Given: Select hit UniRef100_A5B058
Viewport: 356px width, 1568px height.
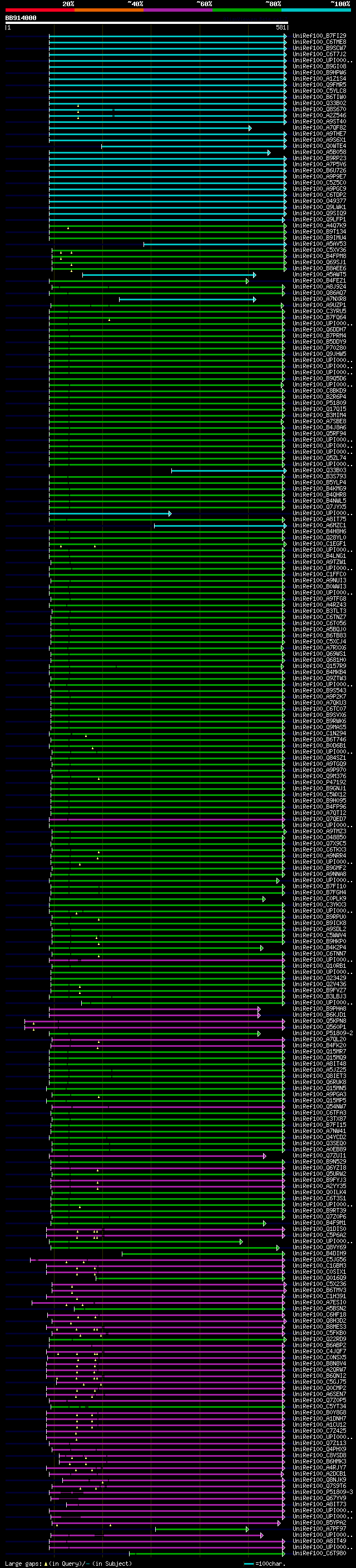Looking at the screenshot, I should (319, 152).
